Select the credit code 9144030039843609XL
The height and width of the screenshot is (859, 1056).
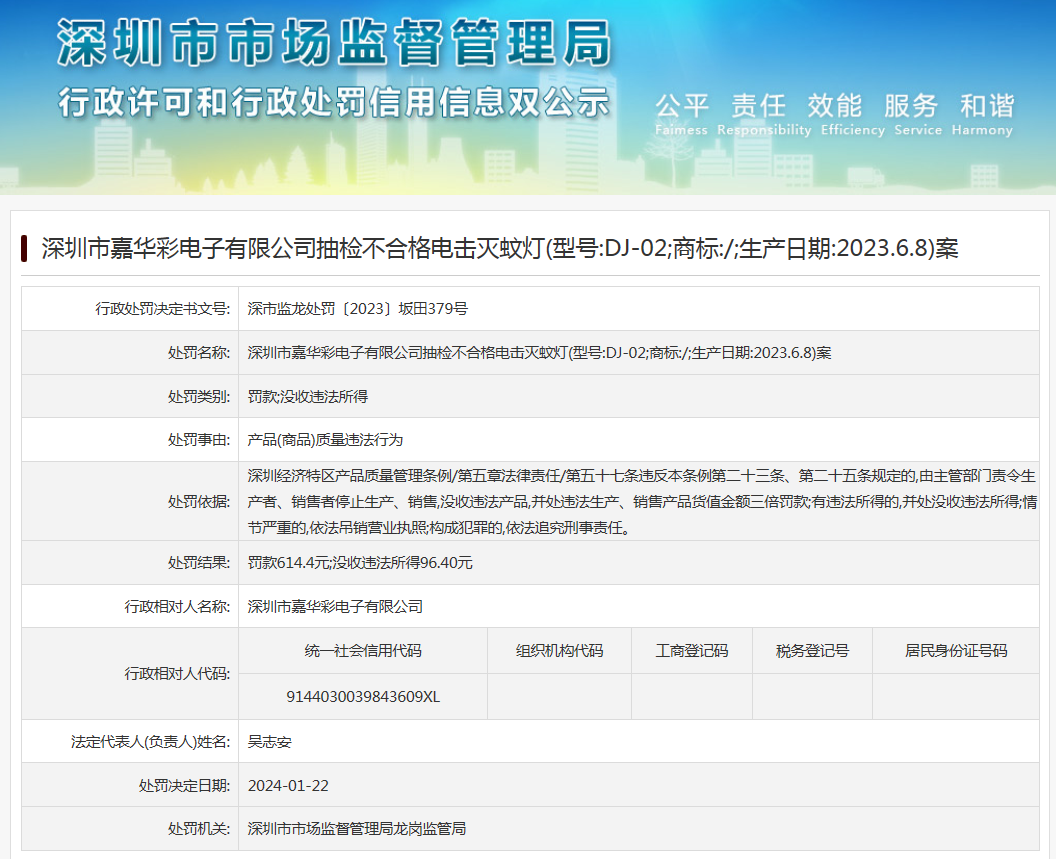pos(363,697)
